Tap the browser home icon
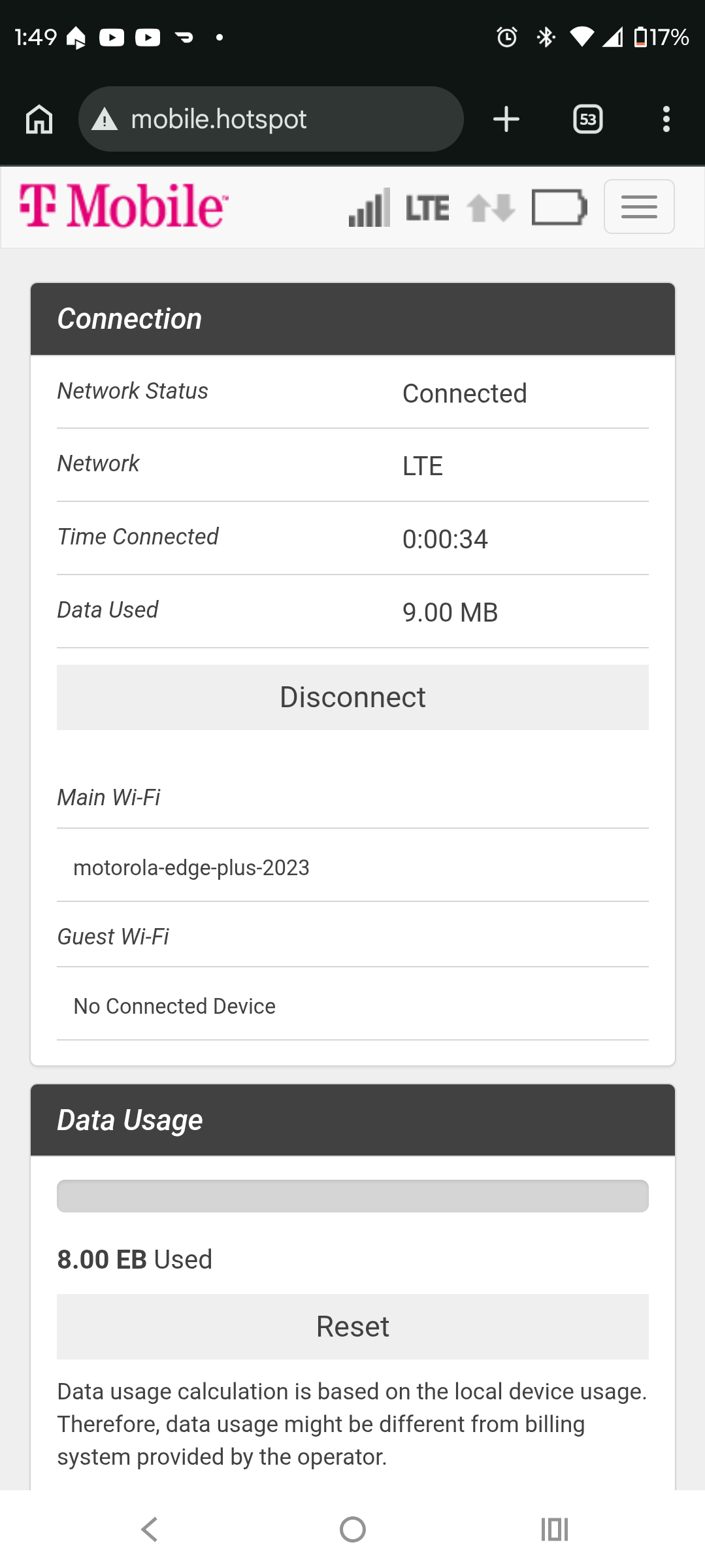This screenshot has width=705, height=1568. [x=39, y=120]
